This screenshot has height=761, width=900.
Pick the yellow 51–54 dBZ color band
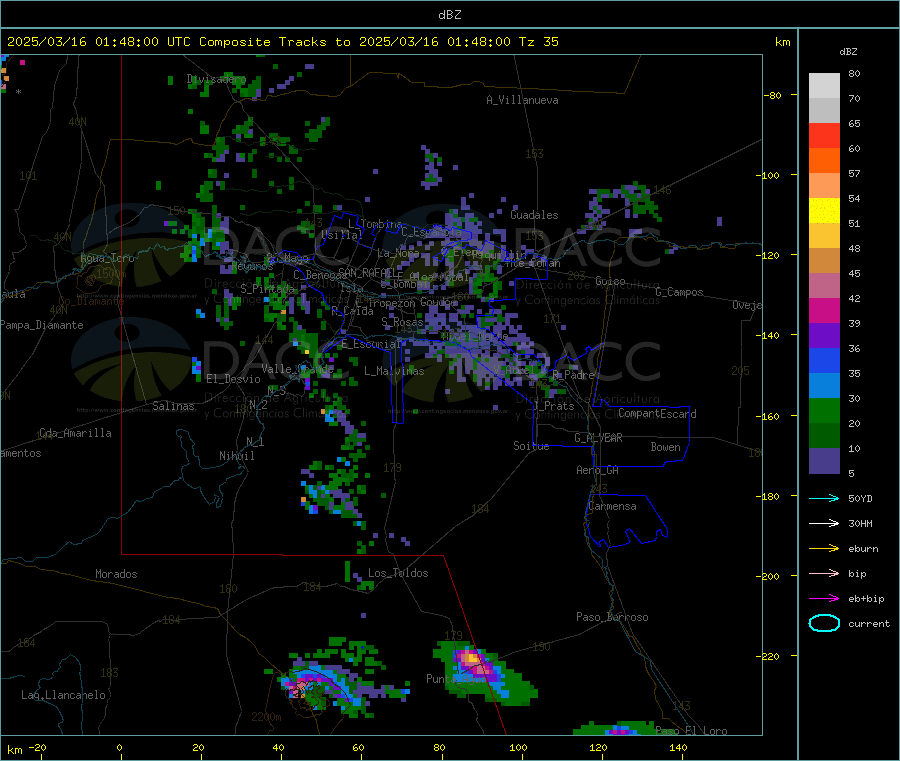(824, 211)
